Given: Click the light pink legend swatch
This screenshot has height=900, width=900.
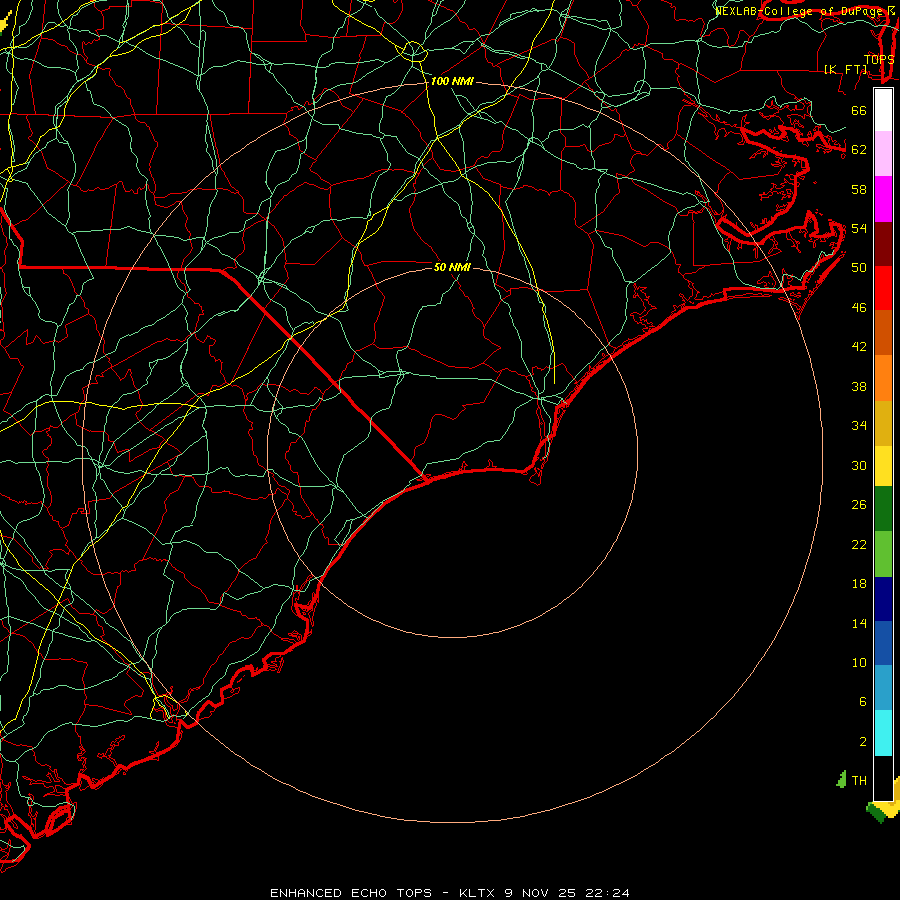Looking at the screenshot, I should point(883,154).
